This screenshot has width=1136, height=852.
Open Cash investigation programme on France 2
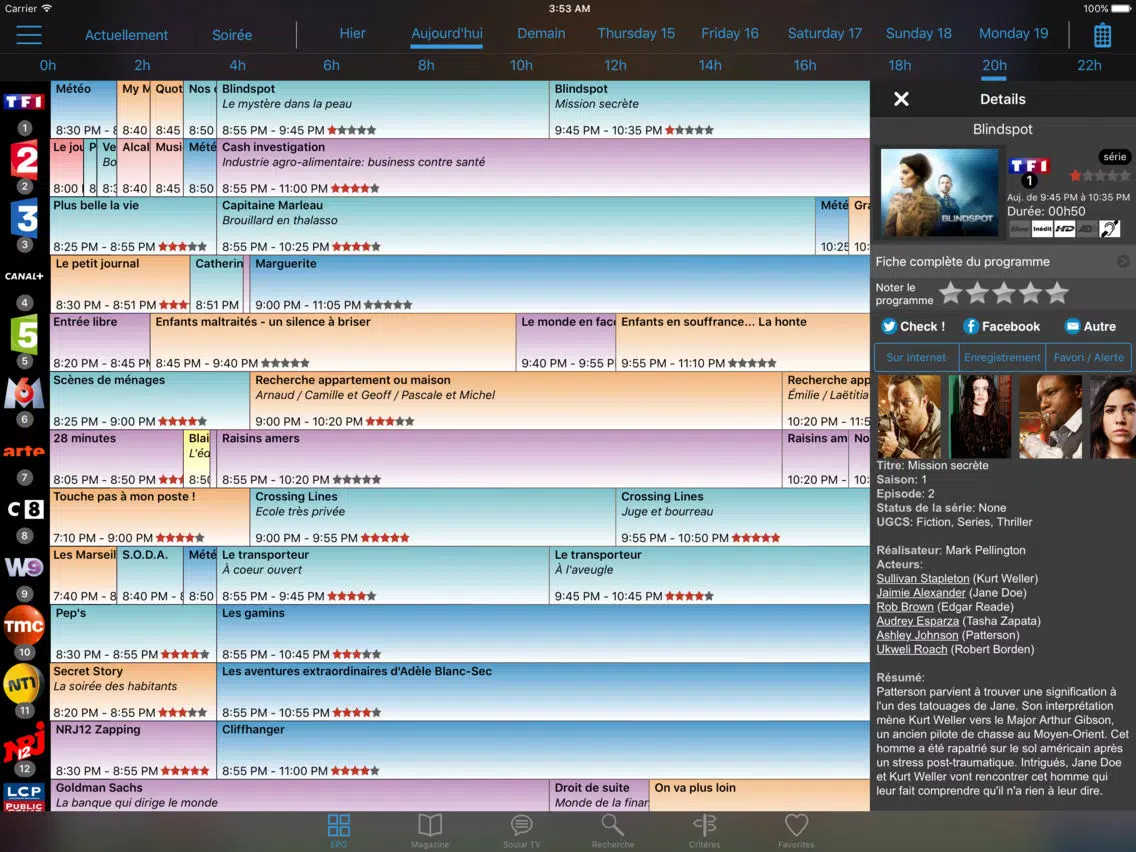tap(543, 167)
